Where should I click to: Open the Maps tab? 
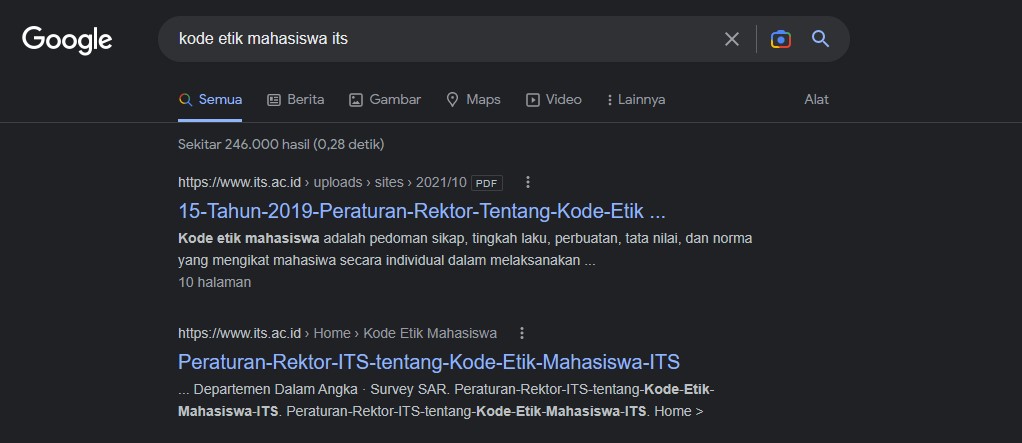(x=473, y=100)
